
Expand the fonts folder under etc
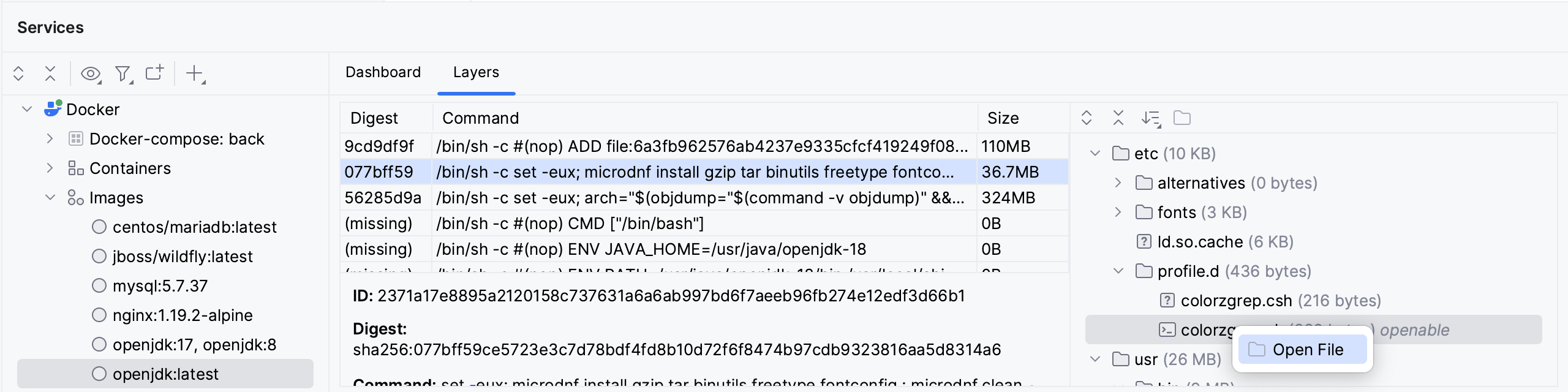(x=1118, y=212)
